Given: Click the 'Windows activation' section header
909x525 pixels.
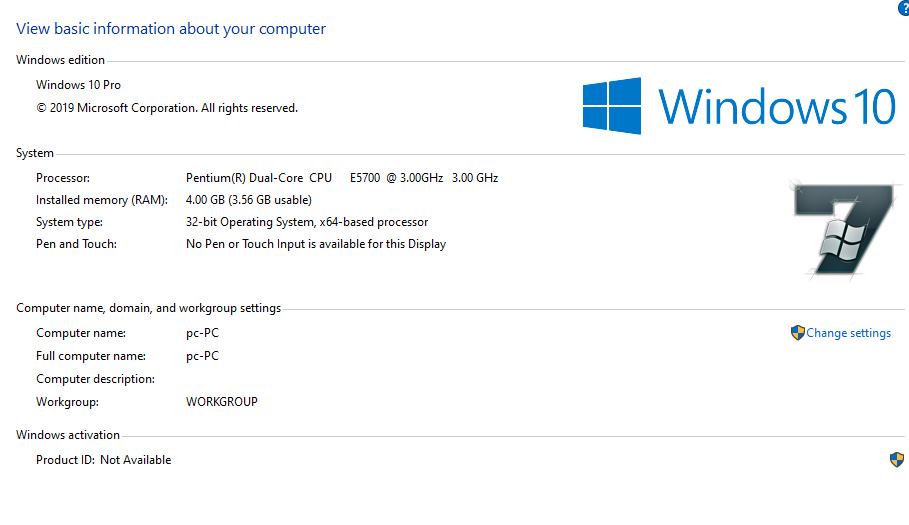Looking at the screenshot, I should click(x=68, y=435).
